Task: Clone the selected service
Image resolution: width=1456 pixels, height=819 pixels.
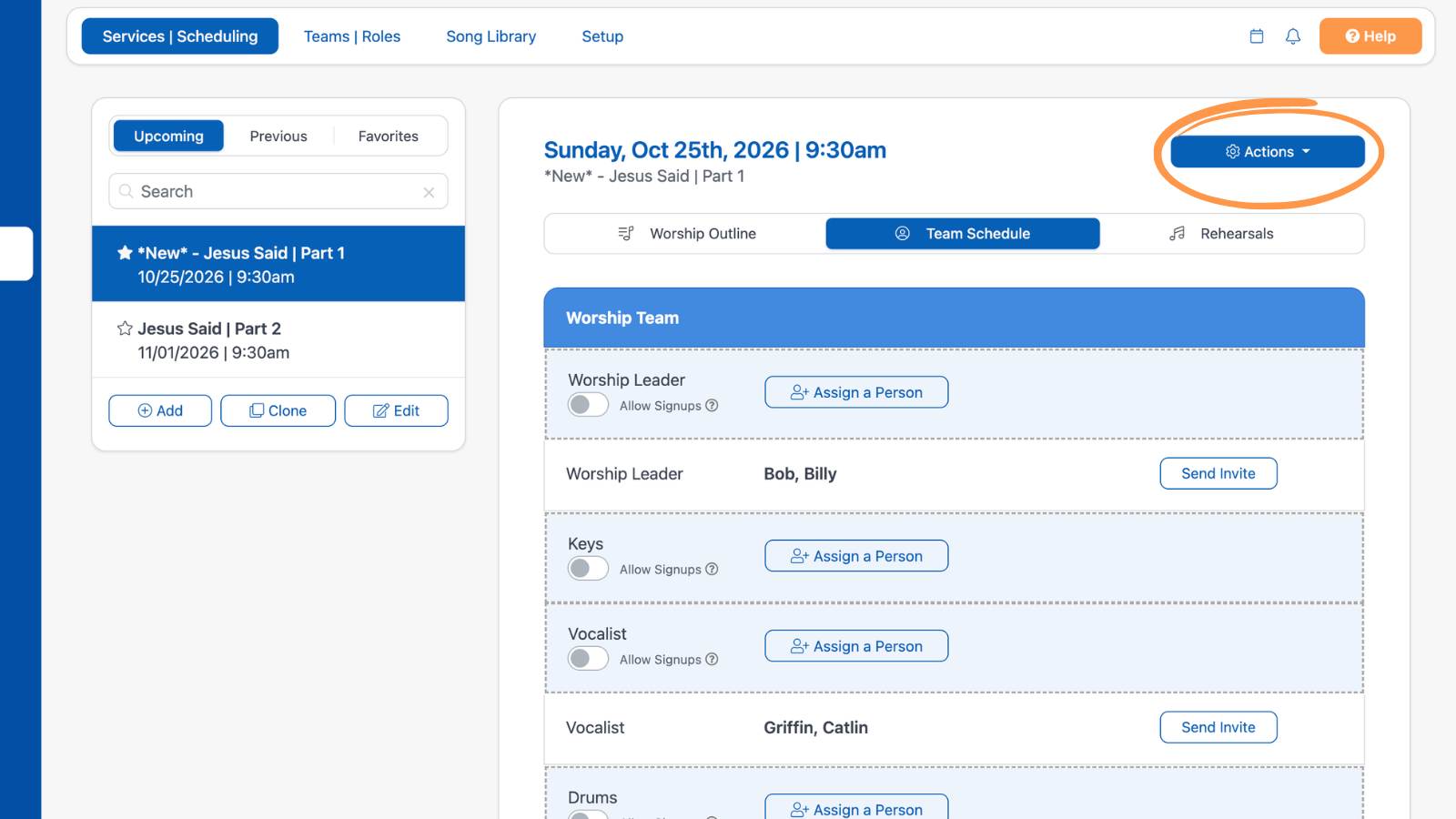Action: pyautogui.click(x=278, y=411)
